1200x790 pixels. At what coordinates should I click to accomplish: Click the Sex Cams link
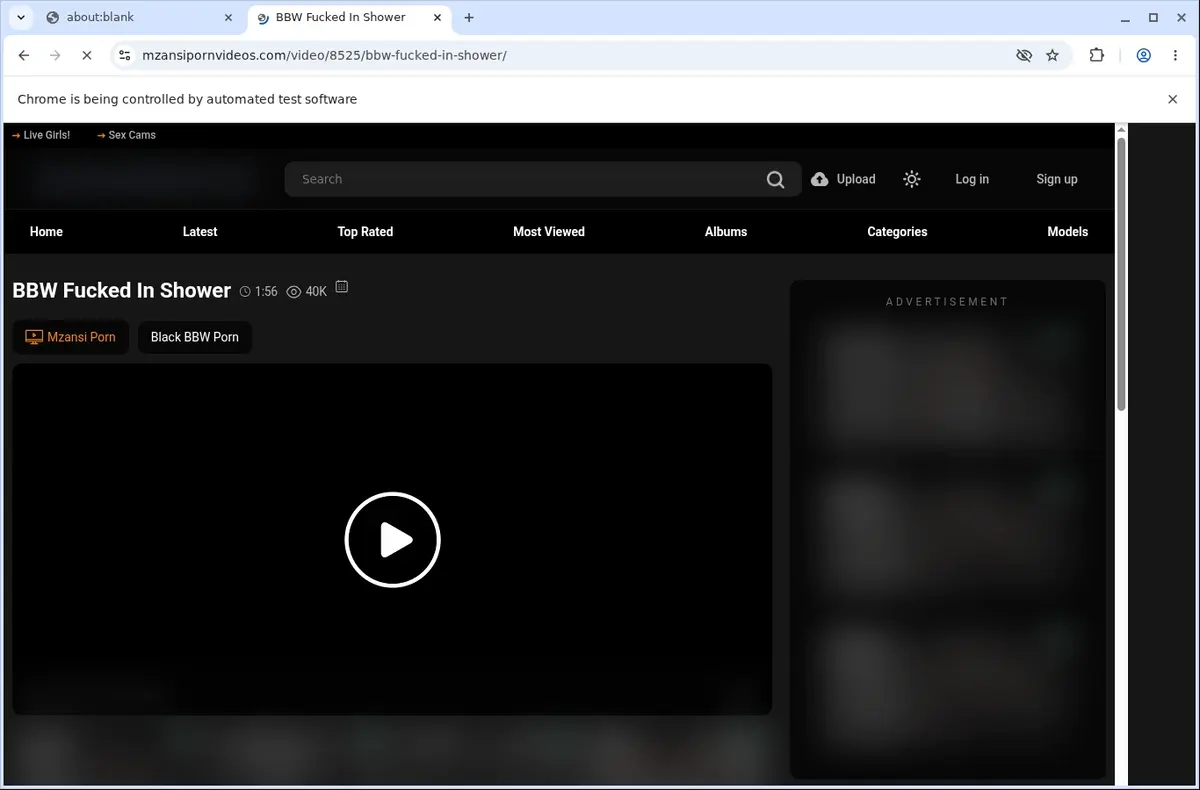[126, 135]
